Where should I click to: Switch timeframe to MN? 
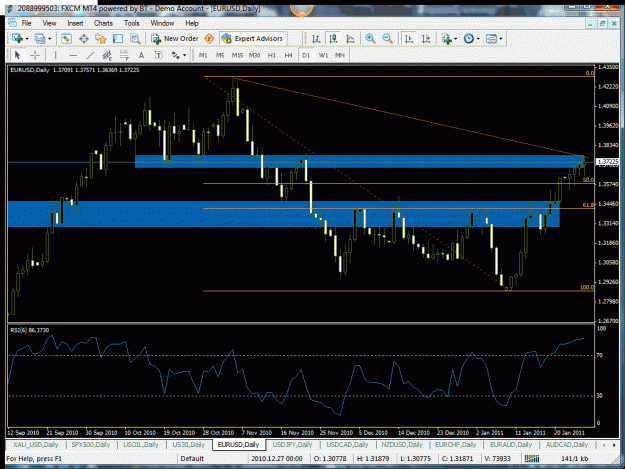coord(340,55)
